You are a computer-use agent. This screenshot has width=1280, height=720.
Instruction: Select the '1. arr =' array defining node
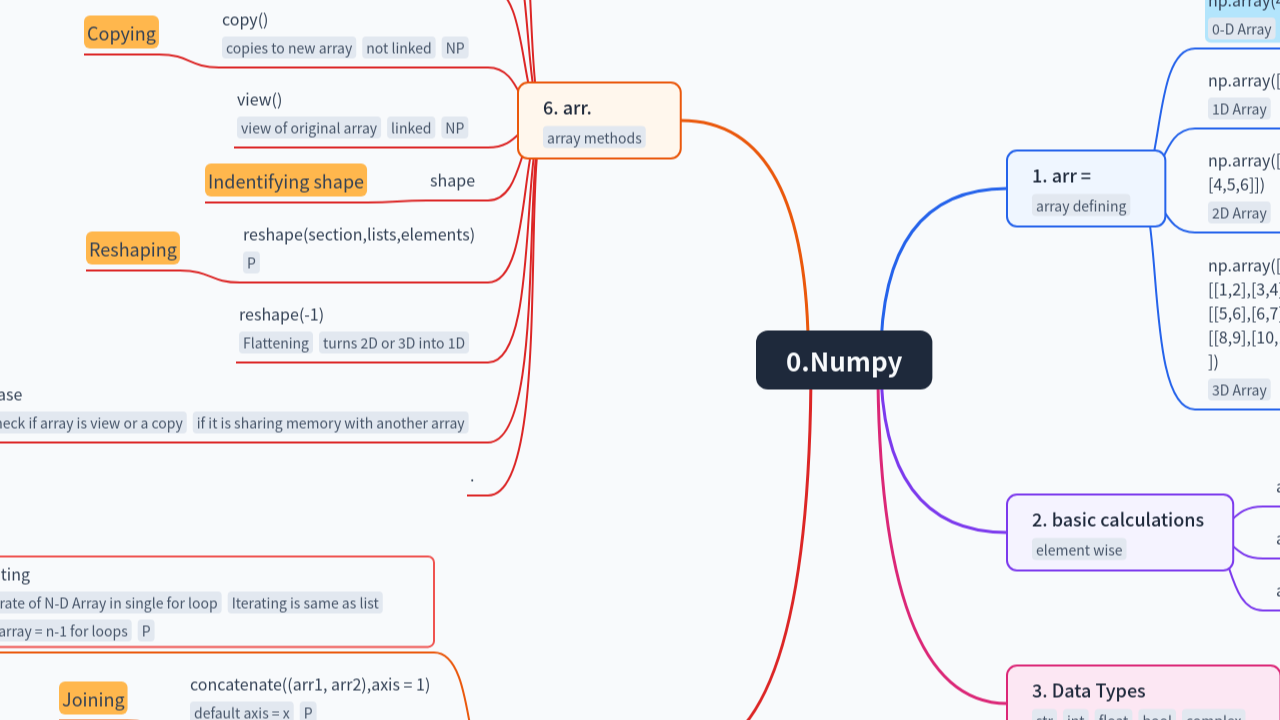point(1085,188)
